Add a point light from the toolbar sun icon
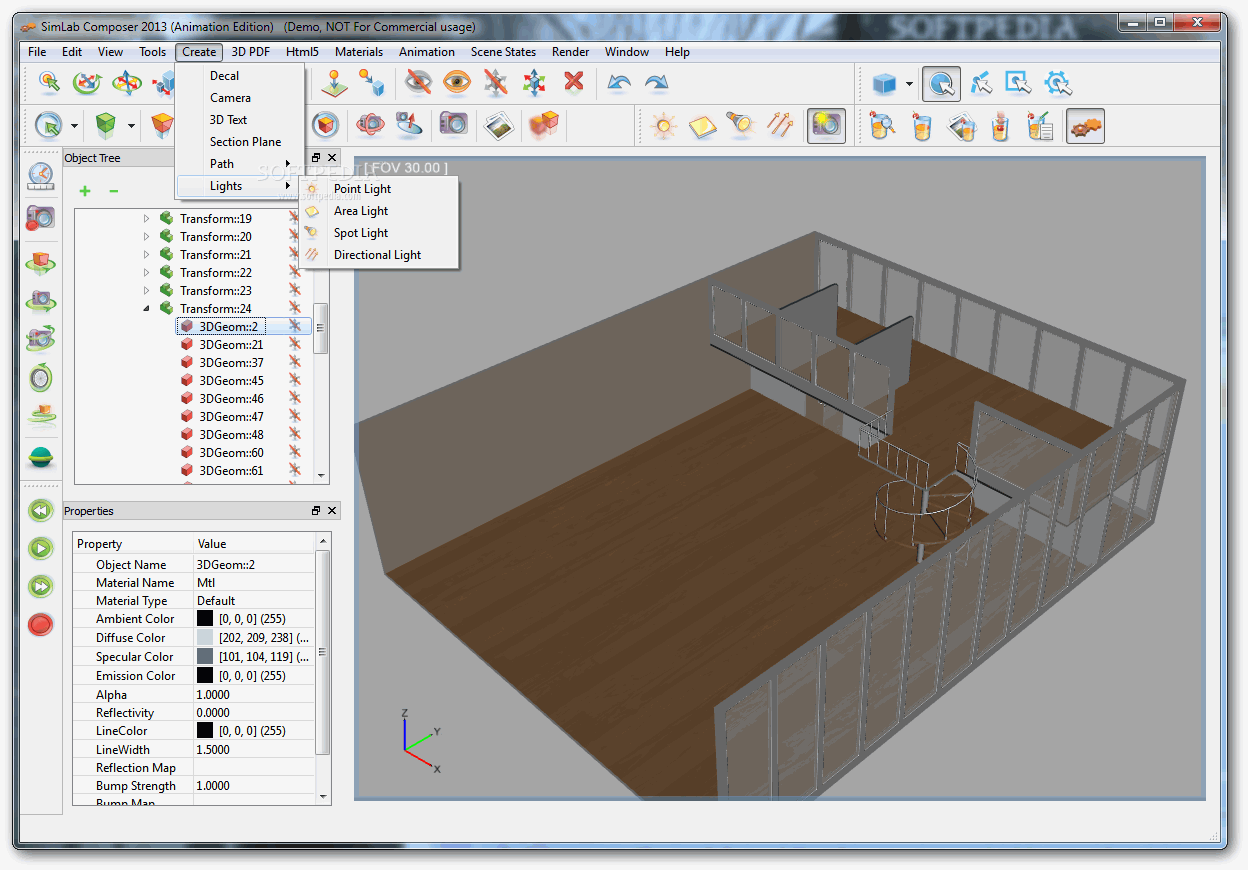 click(x=664, y=126)
